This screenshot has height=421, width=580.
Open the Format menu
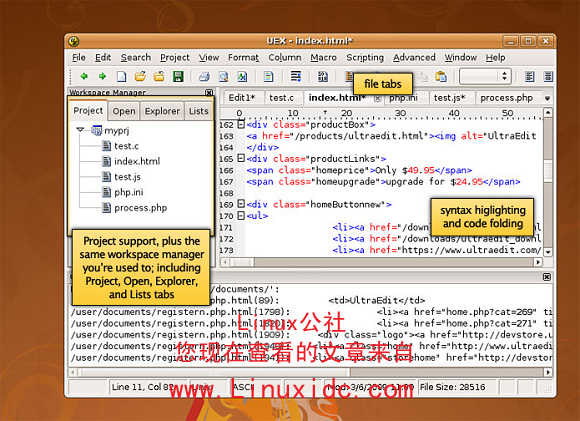coord(243,58)
